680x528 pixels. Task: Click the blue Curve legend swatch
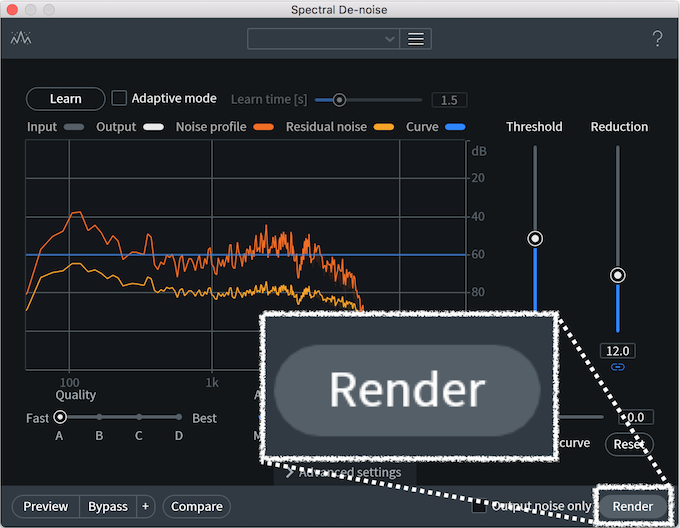click(455, 127)
